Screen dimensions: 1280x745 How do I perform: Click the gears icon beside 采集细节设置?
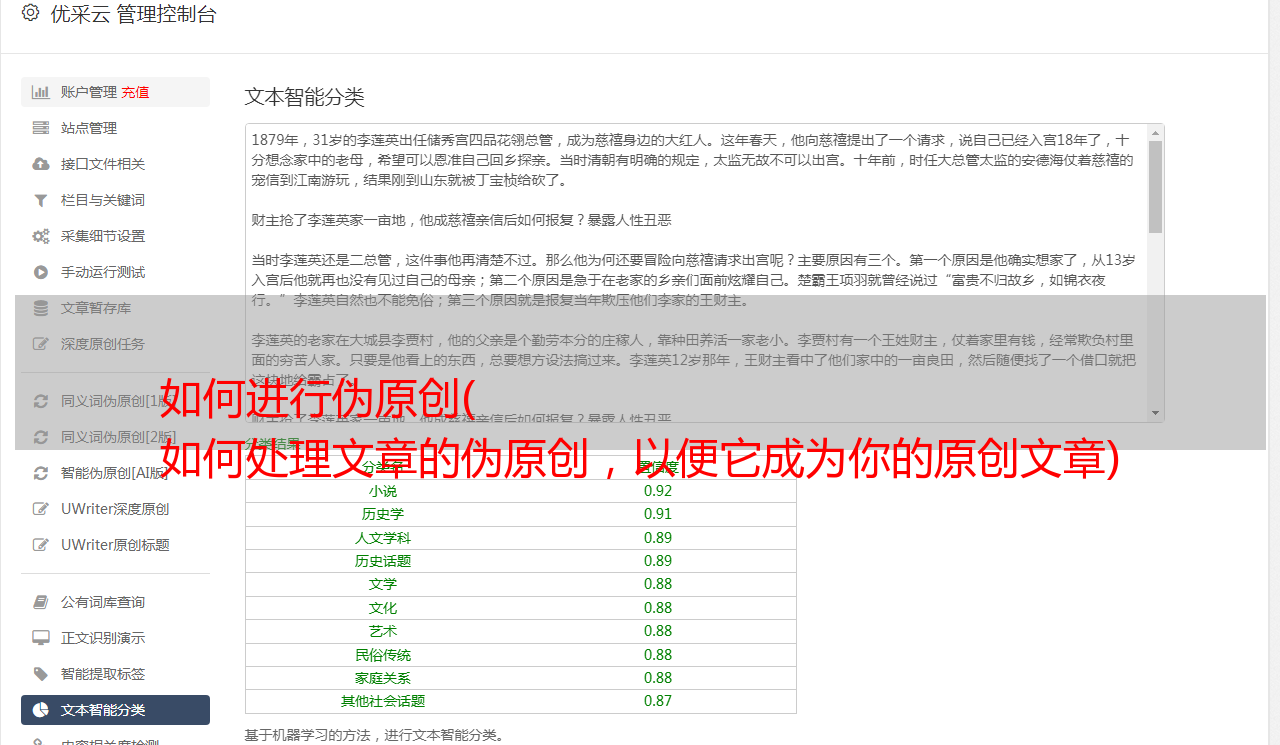click(x=40, y=236)
